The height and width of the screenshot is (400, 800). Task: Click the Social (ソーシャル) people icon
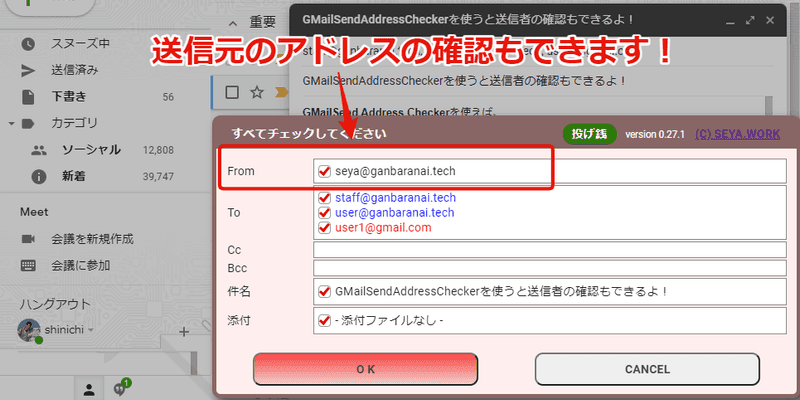[x=39, y=150]
